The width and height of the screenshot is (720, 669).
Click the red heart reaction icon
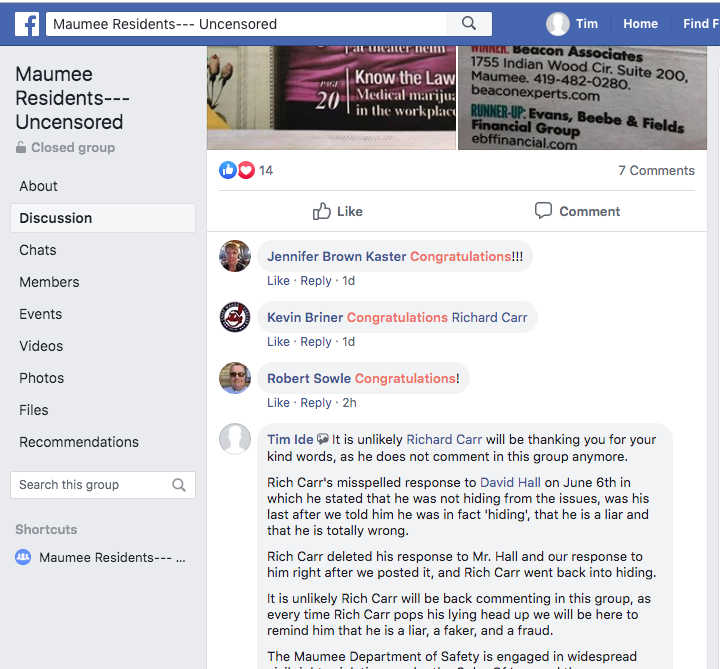pyautogui.click(x=246, y=170)
